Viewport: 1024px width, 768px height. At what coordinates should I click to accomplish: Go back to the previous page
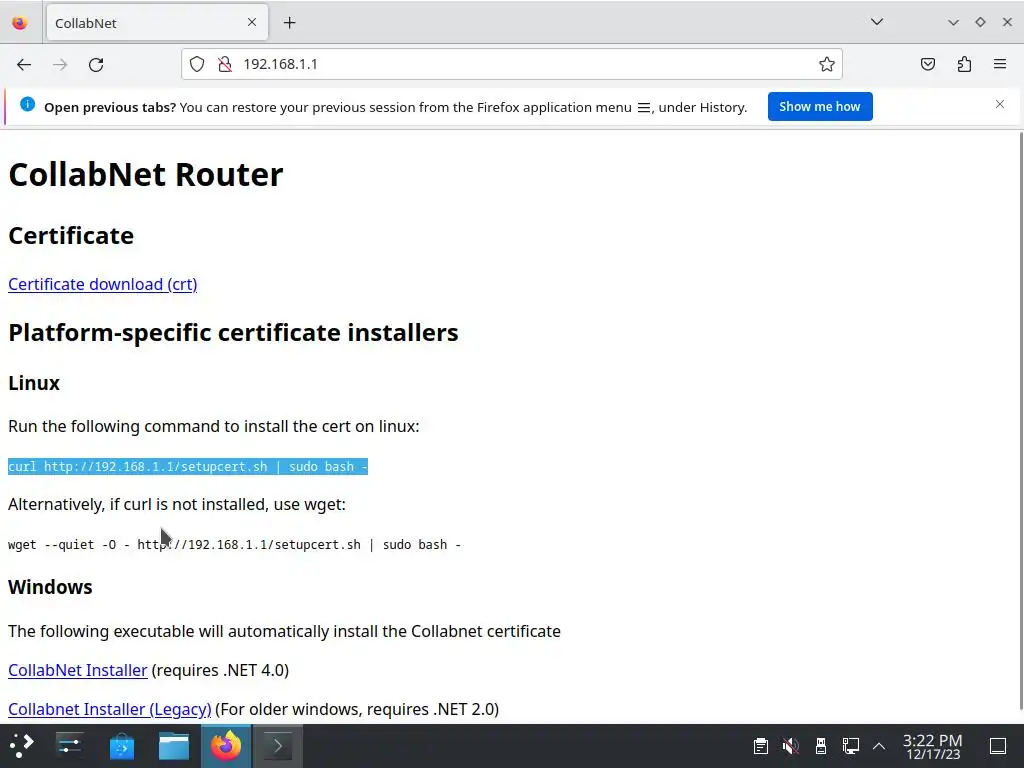click(24, 64)
